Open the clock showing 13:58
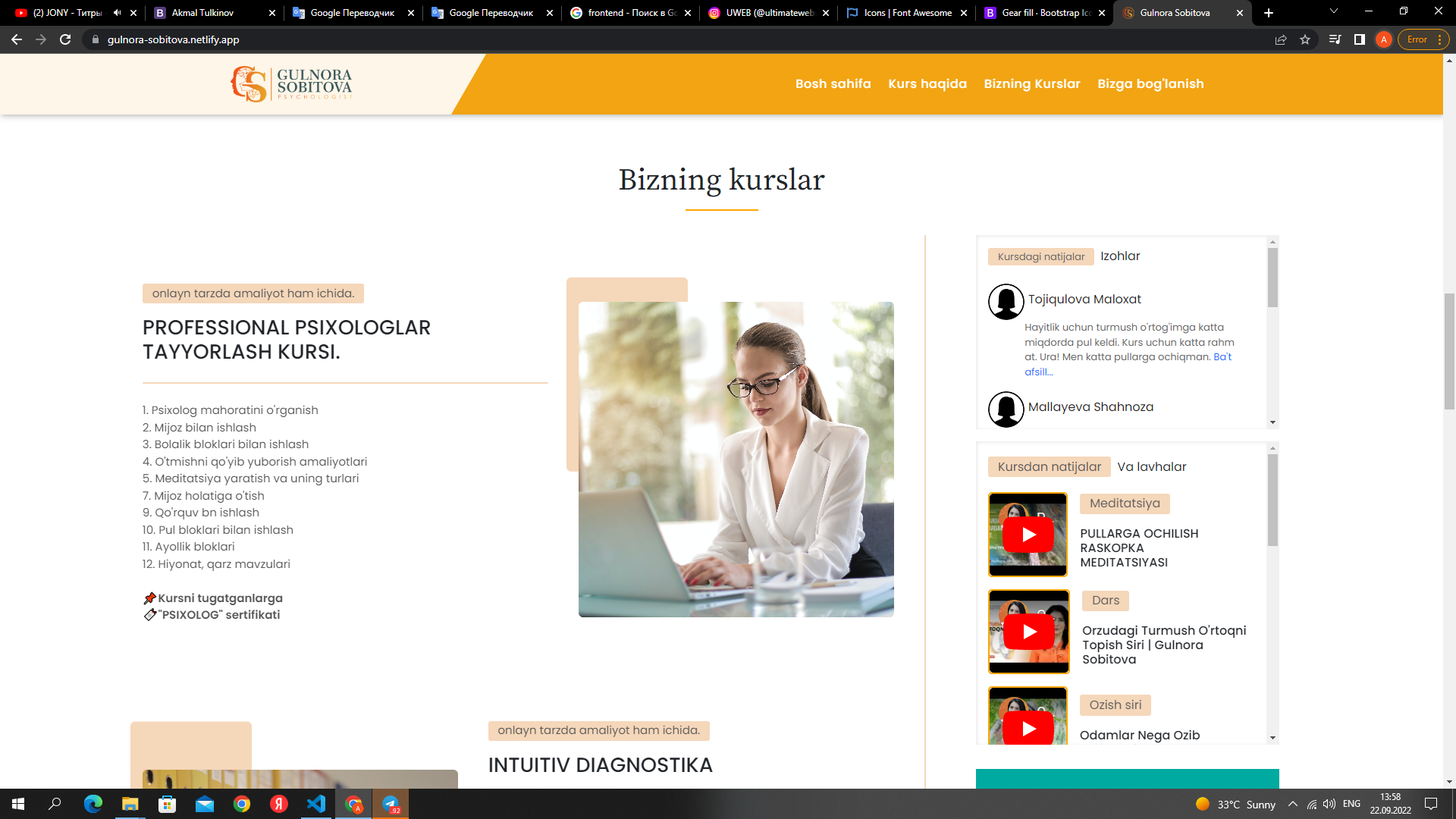 [1390, 804]
